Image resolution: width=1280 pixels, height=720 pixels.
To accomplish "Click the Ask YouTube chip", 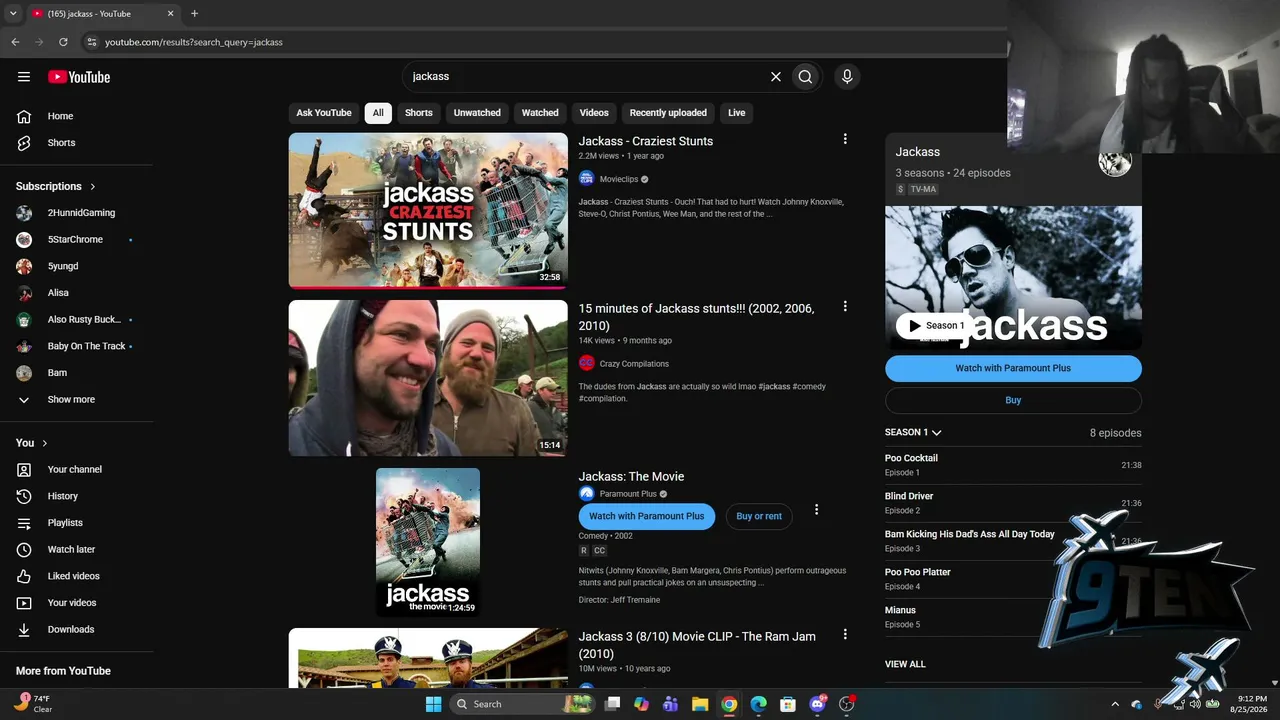I will 324,113.
